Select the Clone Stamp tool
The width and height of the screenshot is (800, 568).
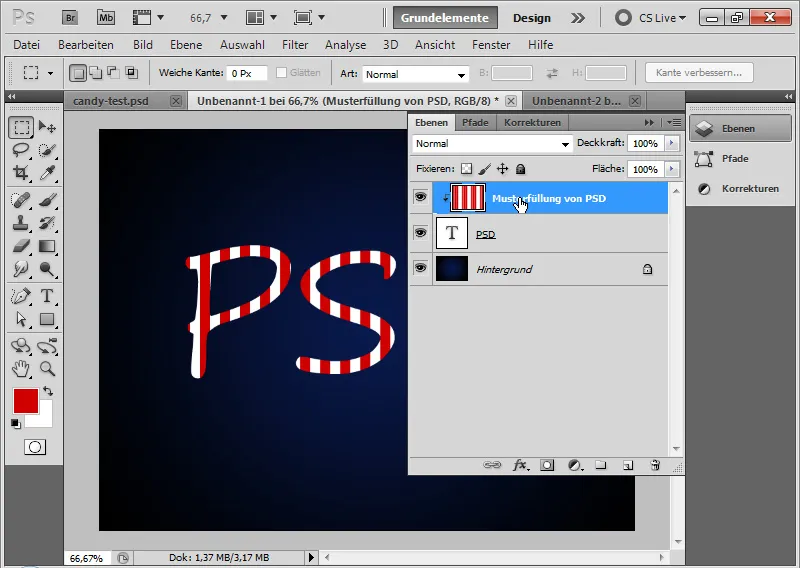[21, 223]
